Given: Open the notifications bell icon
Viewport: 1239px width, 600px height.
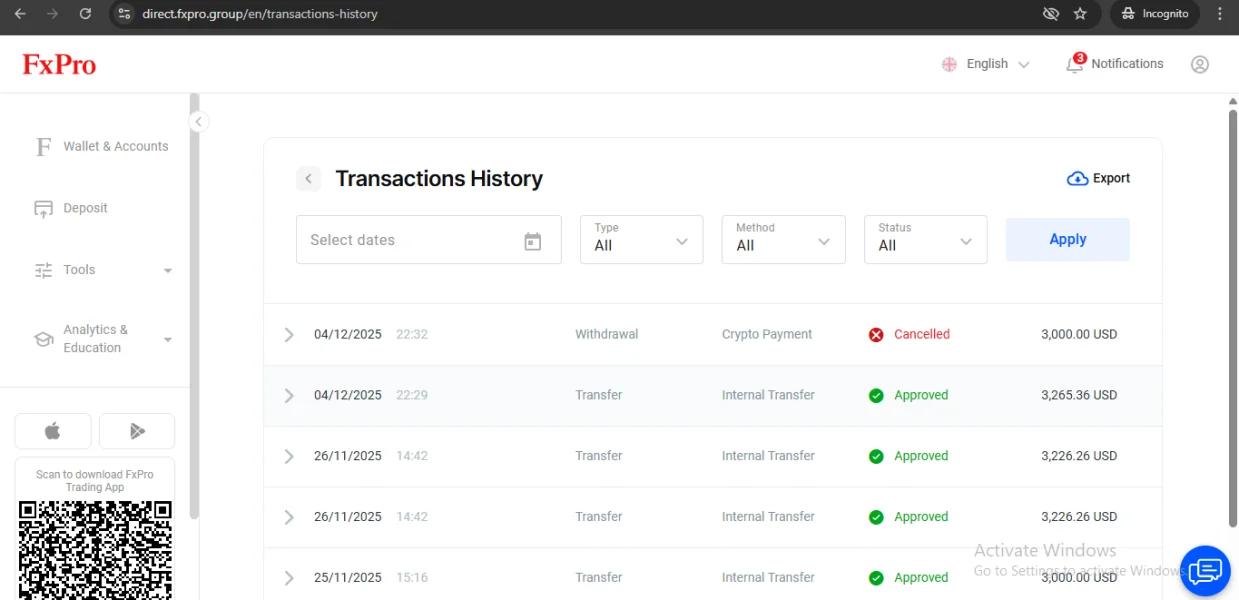Looking at the screenshot, I should point(1075,64).
